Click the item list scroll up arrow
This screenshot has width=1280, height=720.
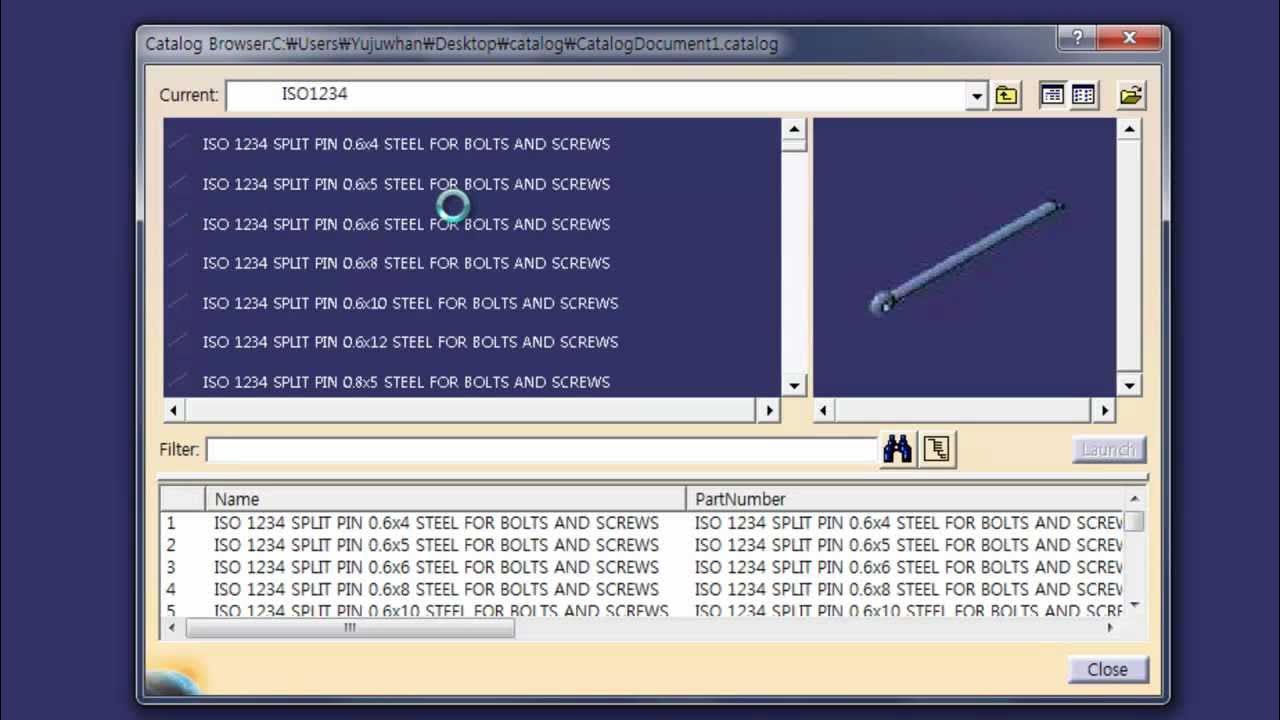794,129
